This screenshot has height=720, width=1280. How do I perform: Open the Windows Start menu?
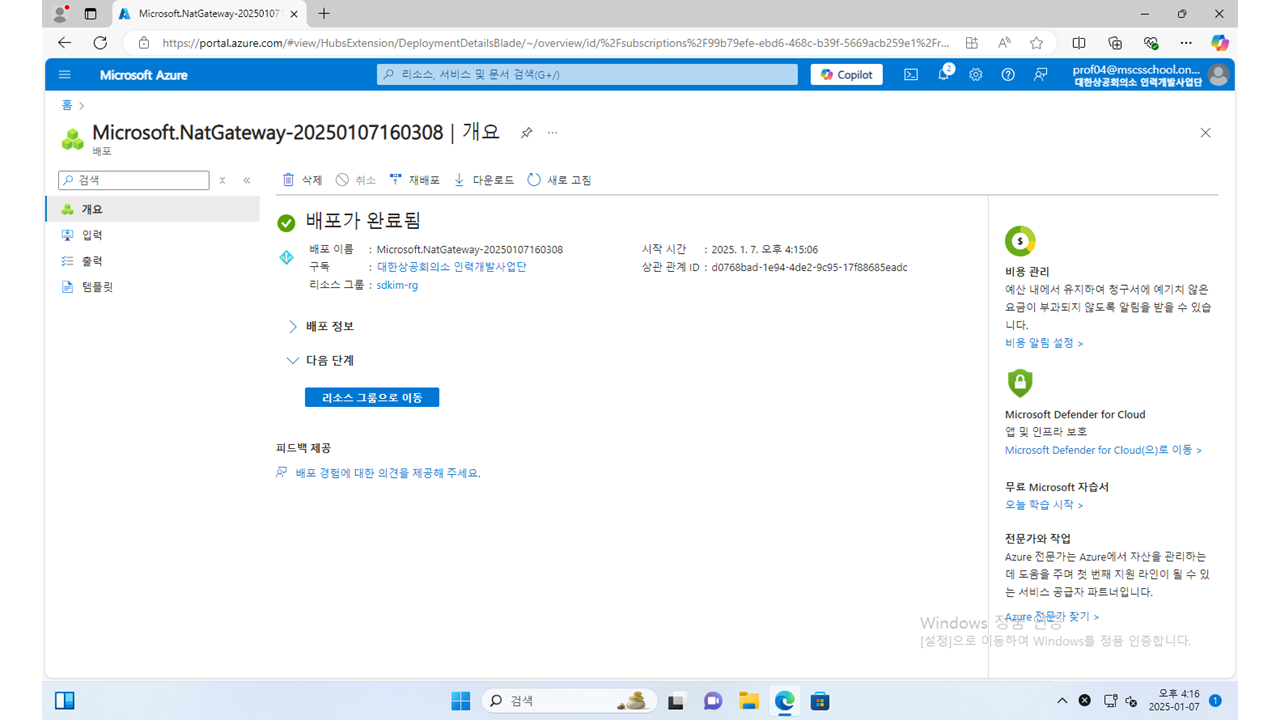[x=460, y=701]
